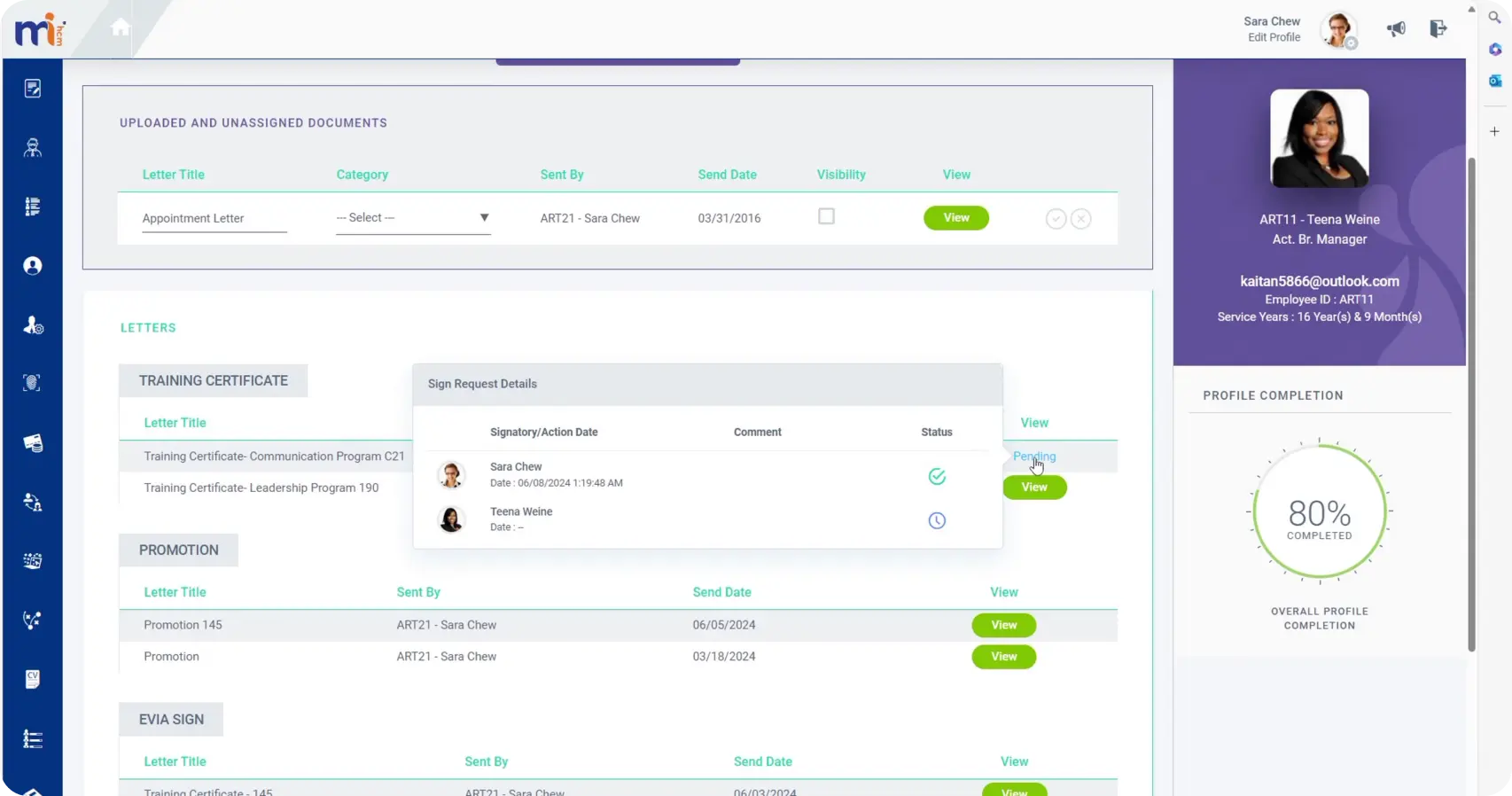Image resolution: width=1512 pixels, height=796 pixels.
Task: Click email kaitan5866@outlook.com
Action: click(1319, 281)
